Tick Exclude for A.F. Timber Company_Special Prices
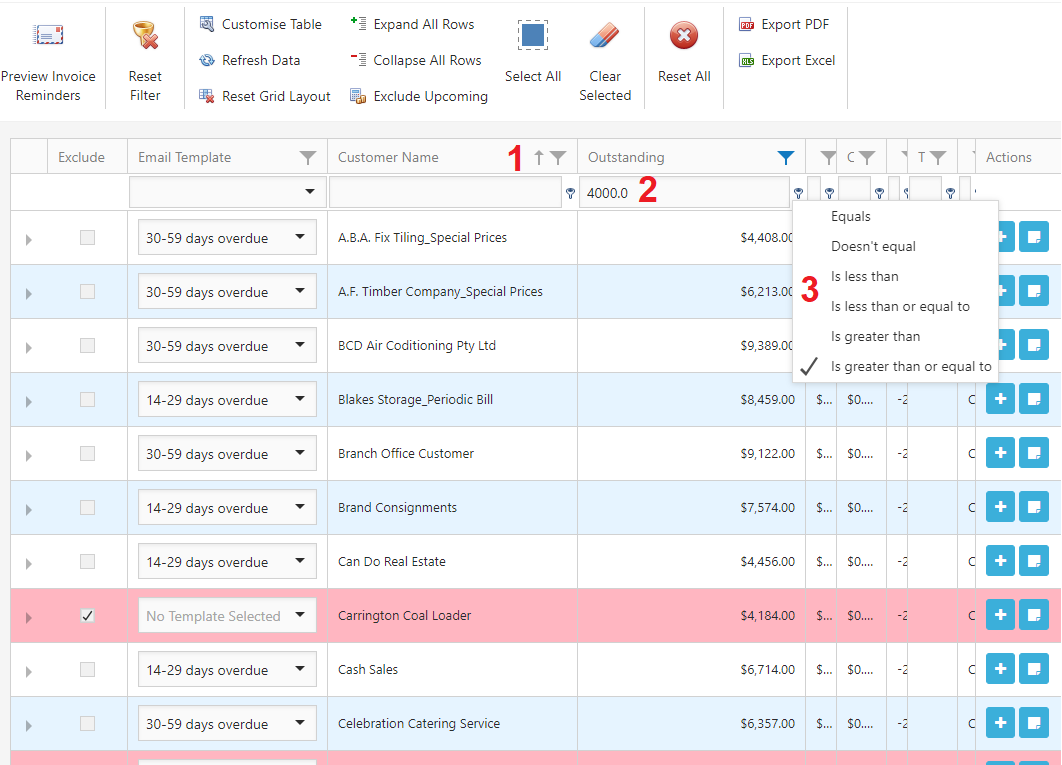Screen dimensions: 1062x765 click(x=87, y=291)
